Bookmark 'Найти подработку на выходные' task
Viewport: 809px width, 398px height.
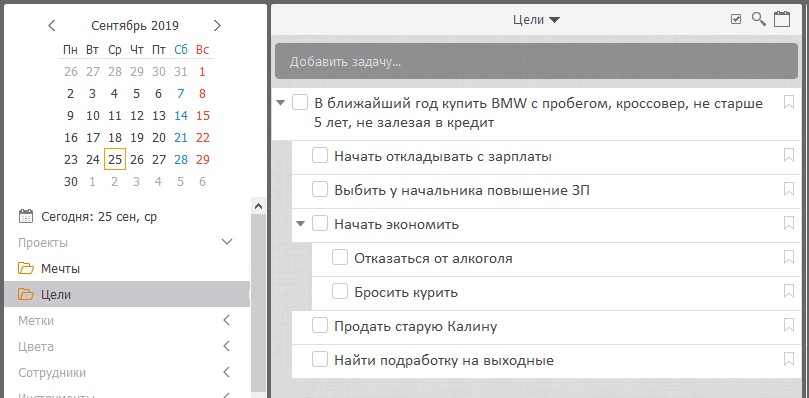788,359
